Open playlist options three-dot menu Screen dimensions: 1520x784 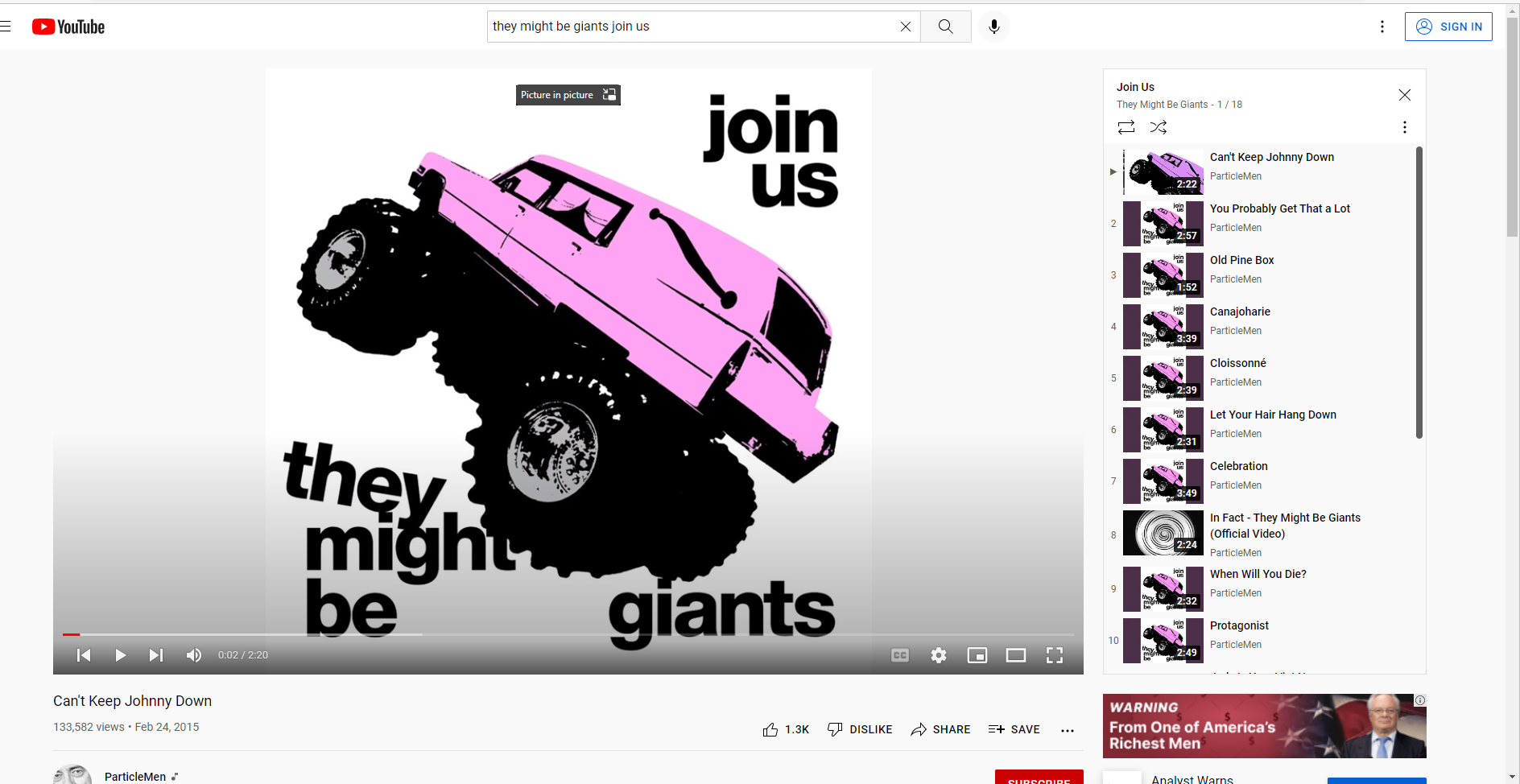[x=1404, y=127]
